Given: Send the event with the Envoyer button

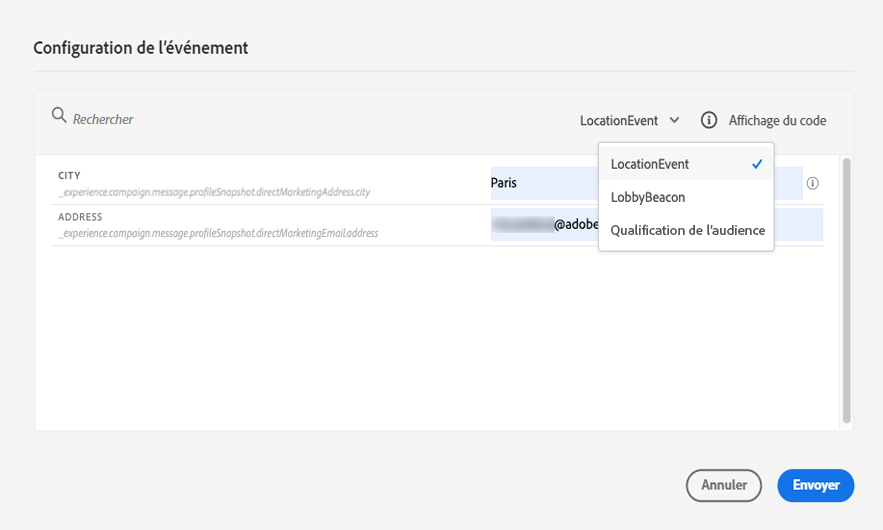Looking at the screenshot, I should click(x=815, y=485).
